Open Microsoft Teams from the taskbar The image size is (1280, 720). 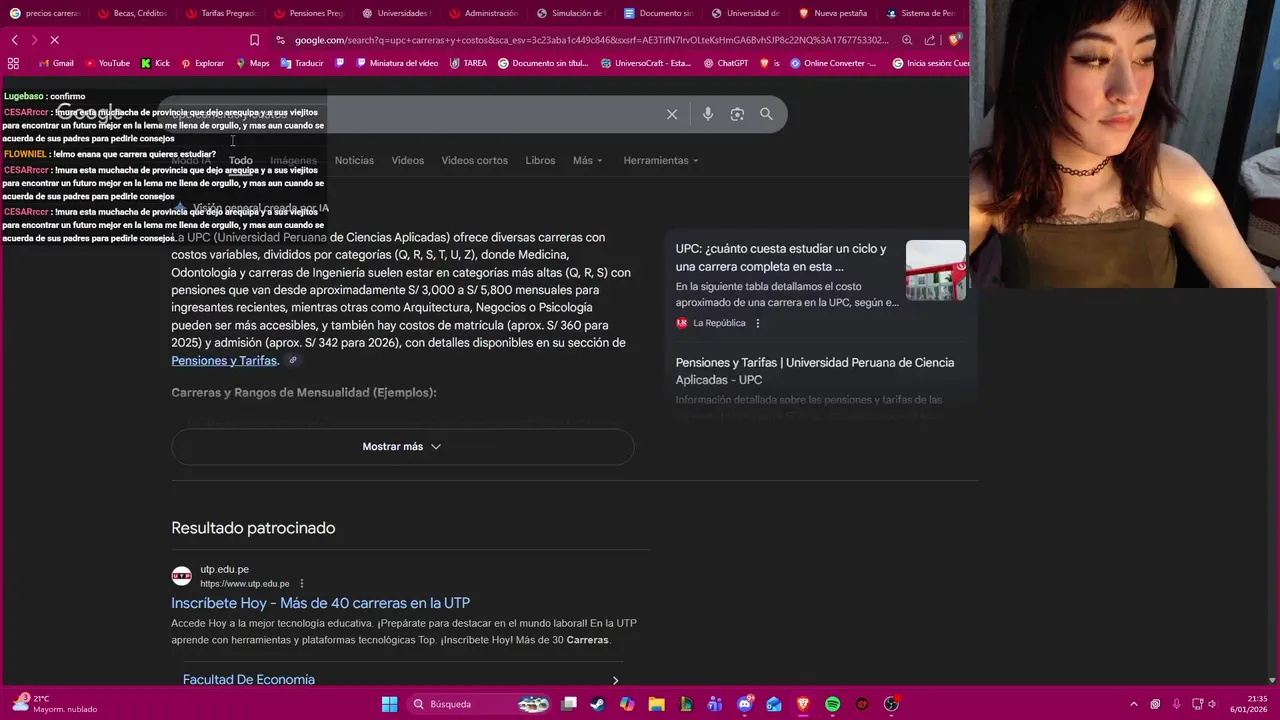[x=715, y=704]
